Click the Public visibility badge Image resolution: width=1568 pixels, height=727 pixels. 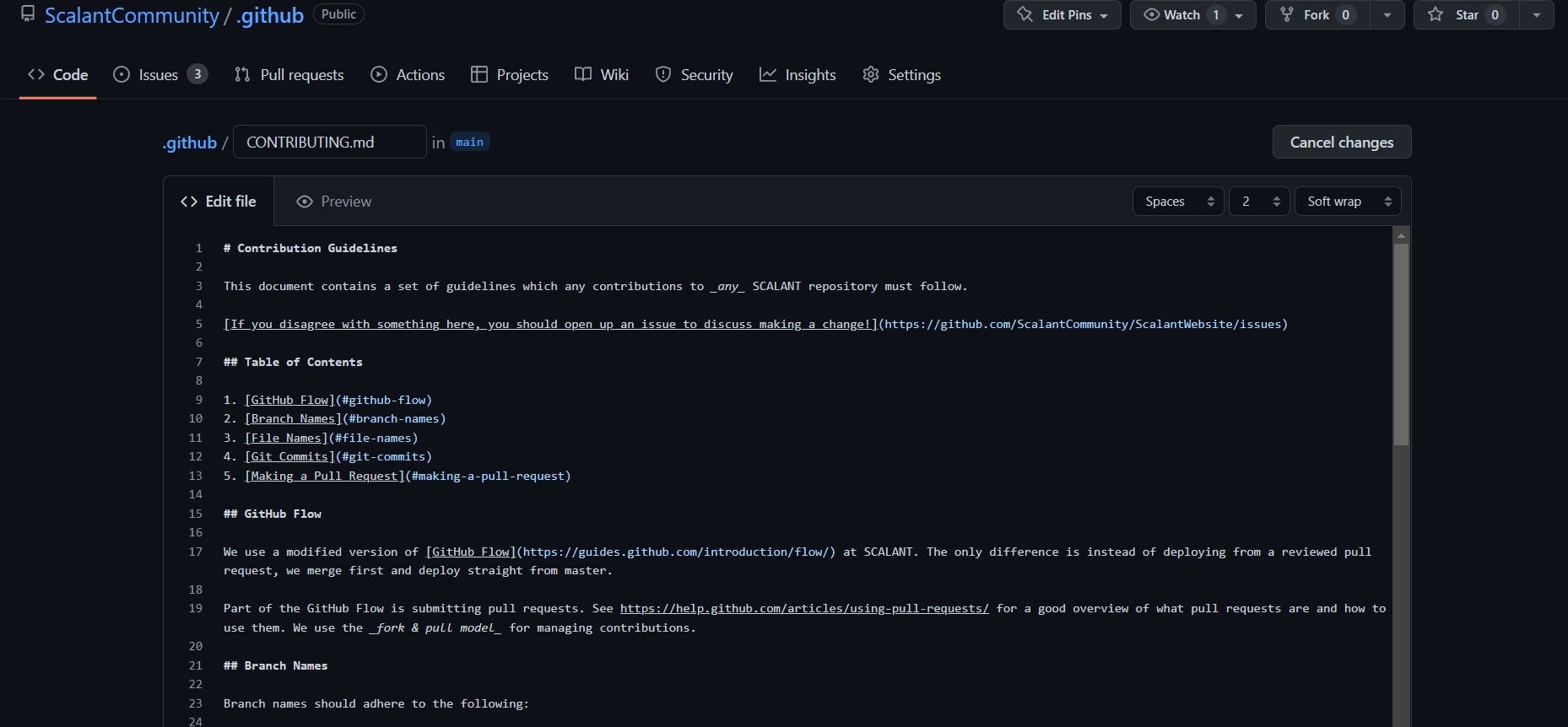coord(338,14)
